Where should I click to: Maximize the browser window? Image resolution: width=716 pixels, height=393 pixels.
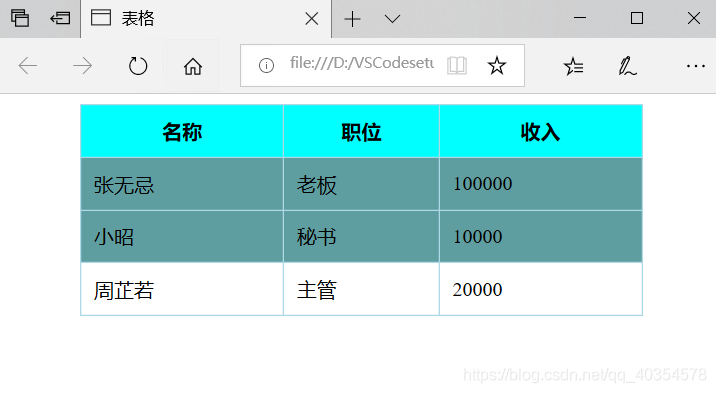(x=637, y=18)
